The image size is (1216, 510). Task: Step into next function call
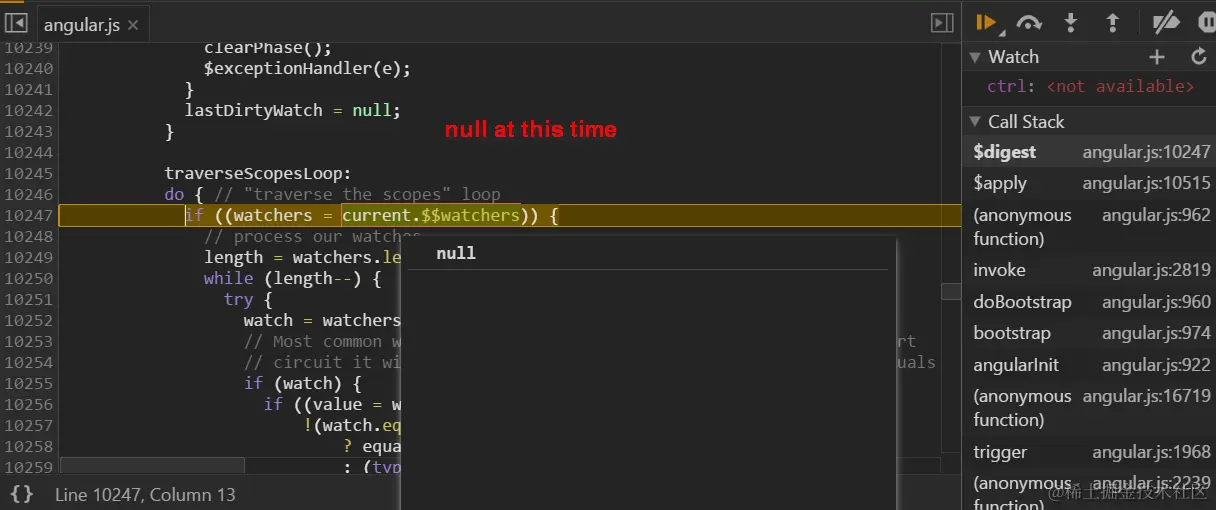click(1071, 22)
